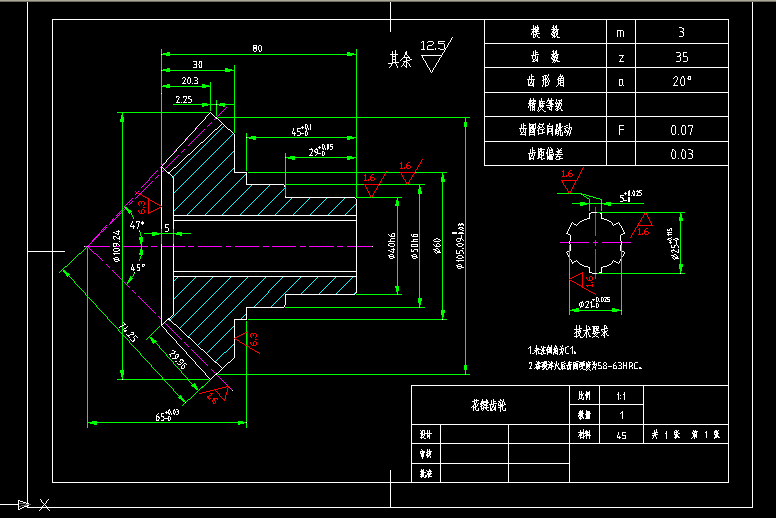Screen dimensions: 776x518
Task: Click the 花键齿轮 title block name
Action: [489, 405]
